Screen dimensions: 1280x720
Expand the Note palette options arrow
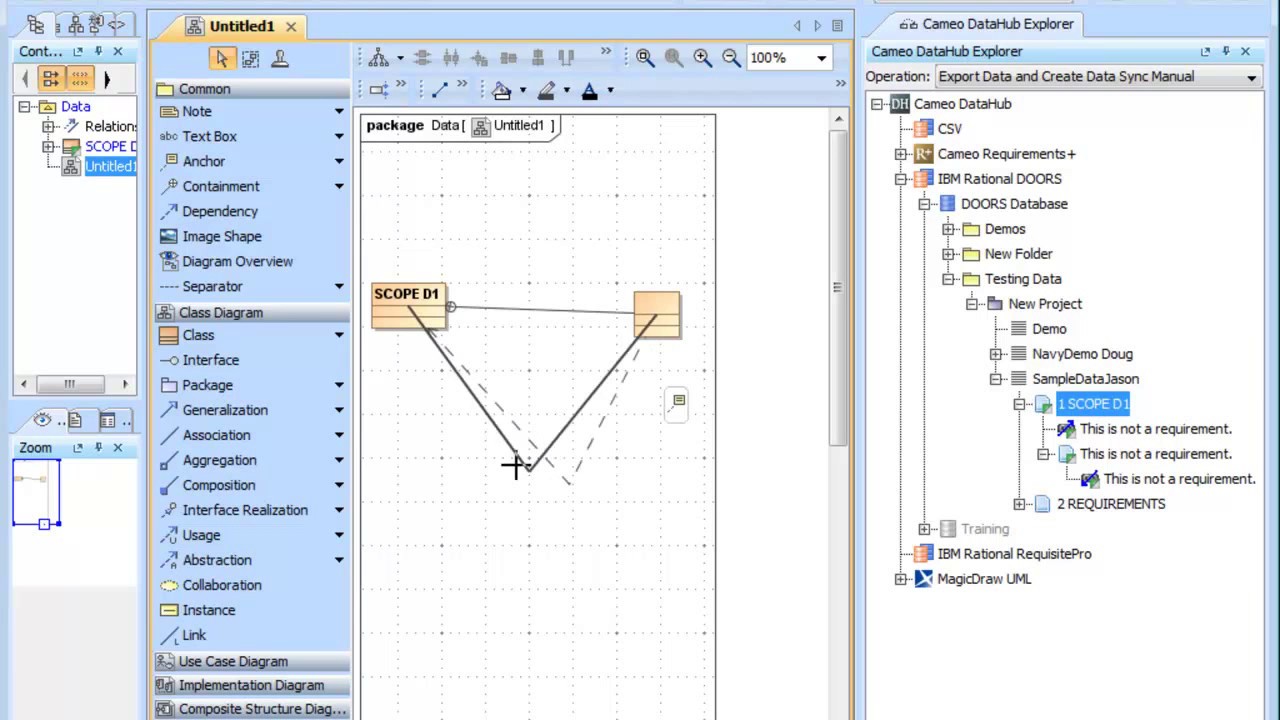[x=339, y=111]
